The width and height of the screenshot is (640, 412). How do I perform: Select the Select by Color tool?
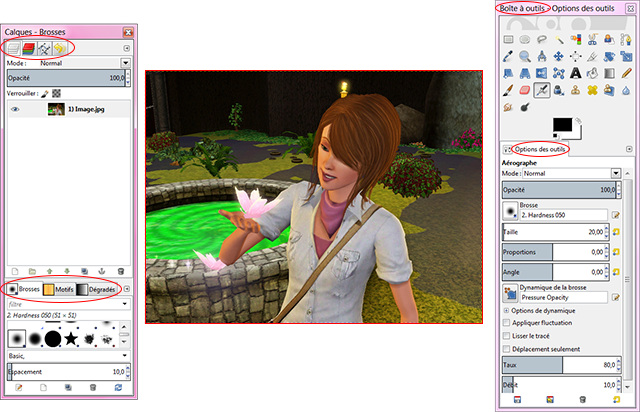tap(576, 40)
